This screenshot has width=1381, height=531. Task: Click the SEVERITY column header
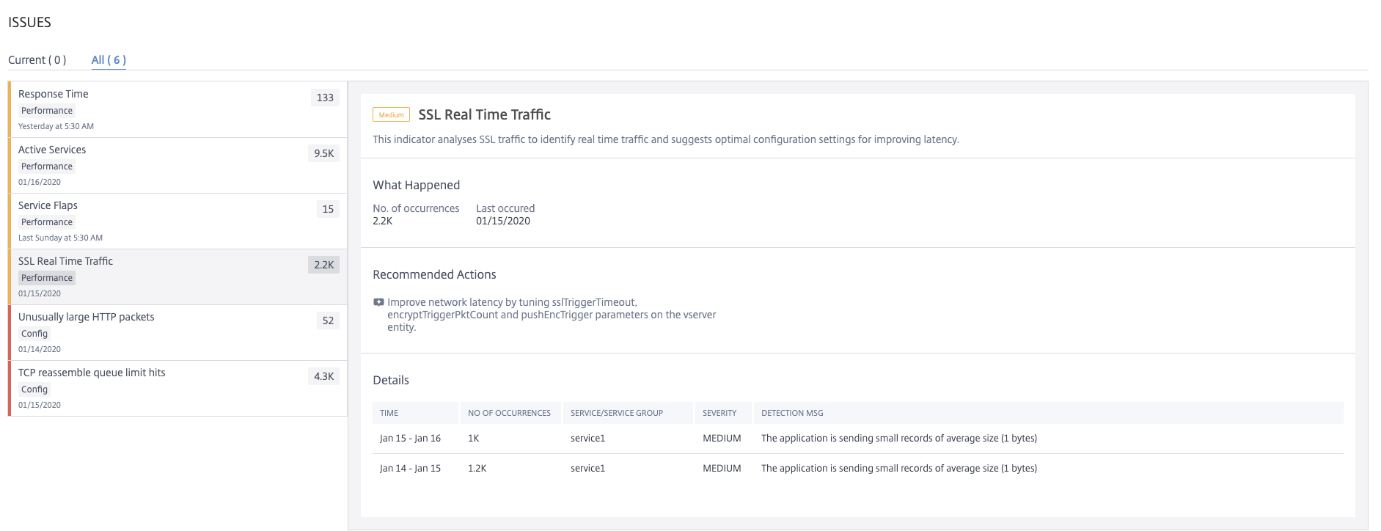(x=720, y=412)
